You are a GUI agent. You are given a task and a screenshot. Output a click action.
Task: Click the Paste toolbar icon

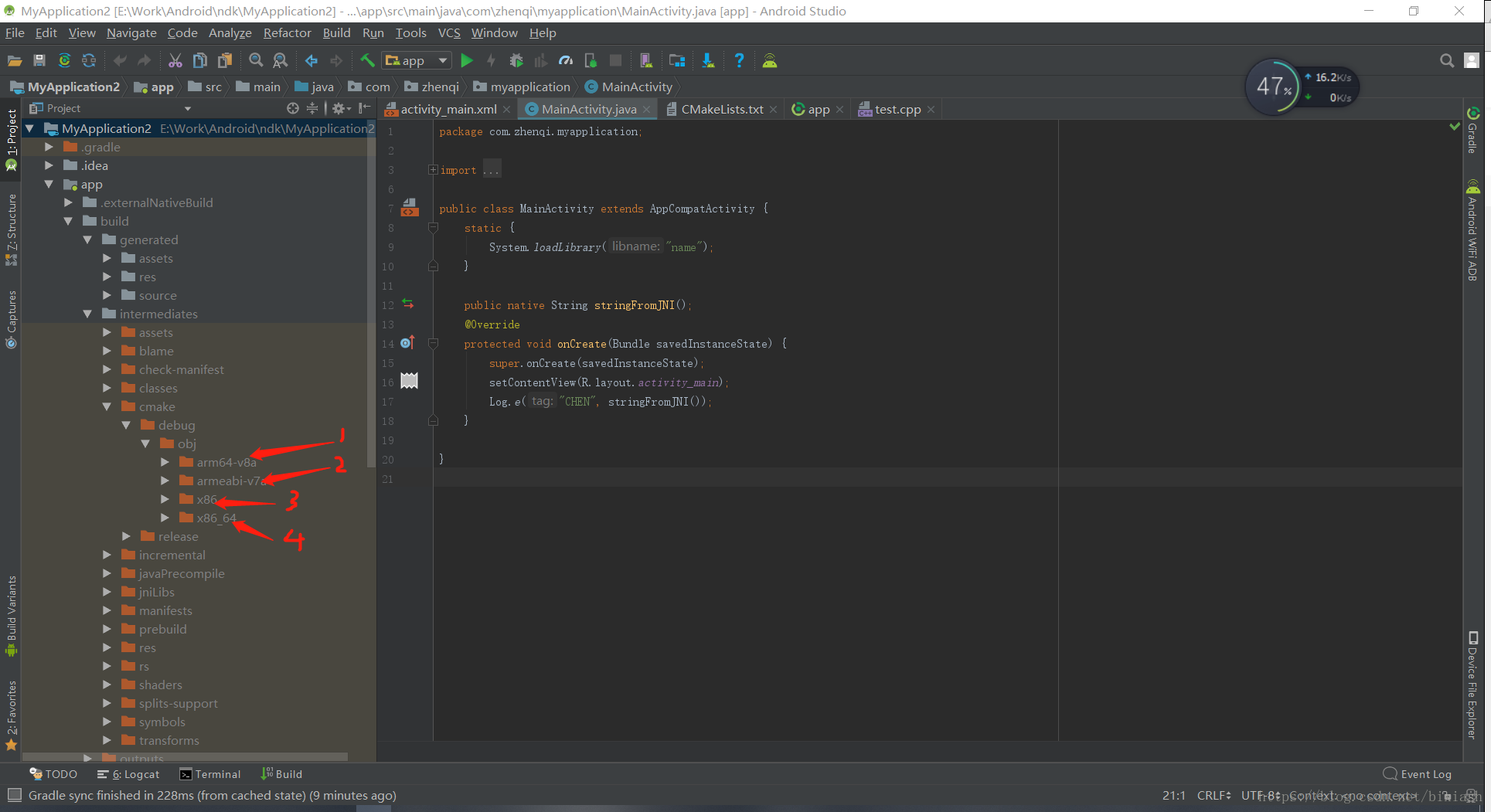(225, 60)
